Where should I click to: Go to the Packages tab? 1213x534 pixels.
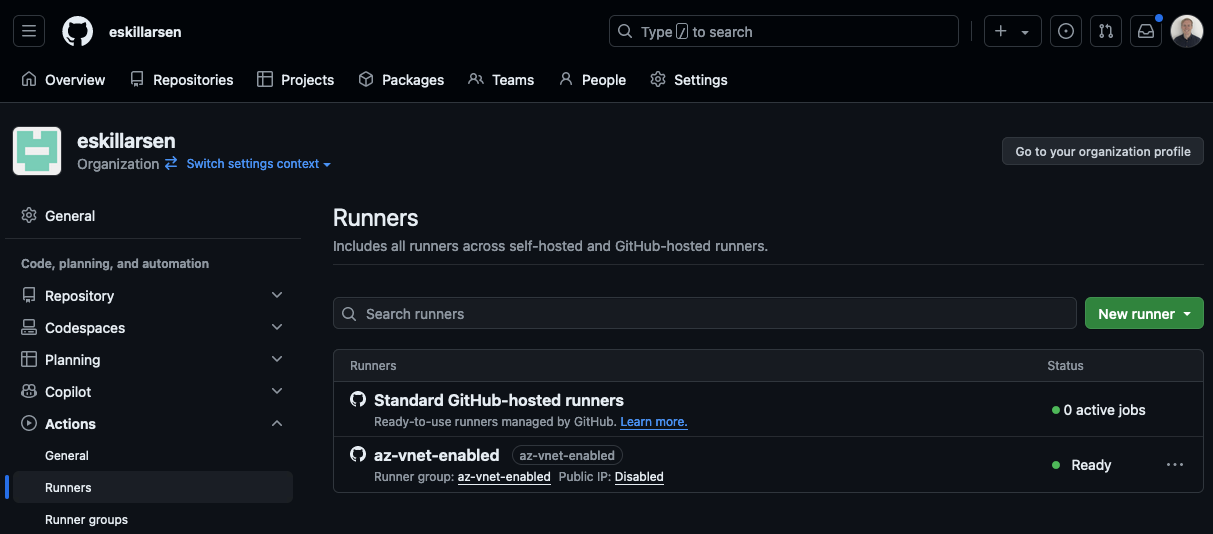coord(401,80)
